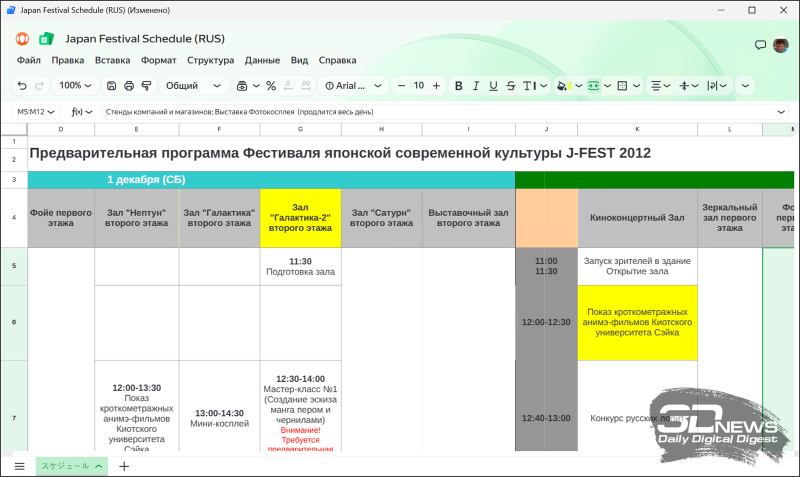Add a new sheet with plus button
The width and height of the screenshot is (800, 477).
(124, 466)
